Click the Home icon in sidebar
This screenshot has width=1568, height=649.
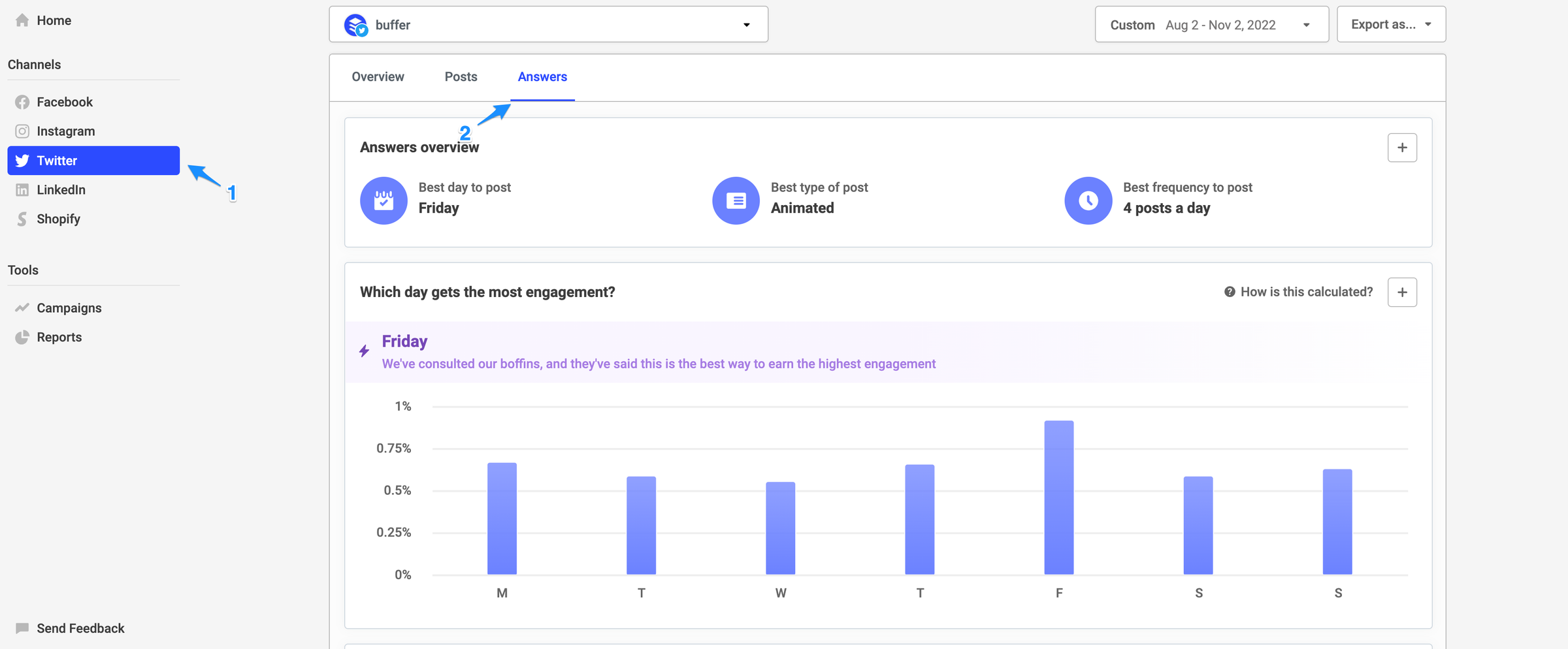point(22,20)
